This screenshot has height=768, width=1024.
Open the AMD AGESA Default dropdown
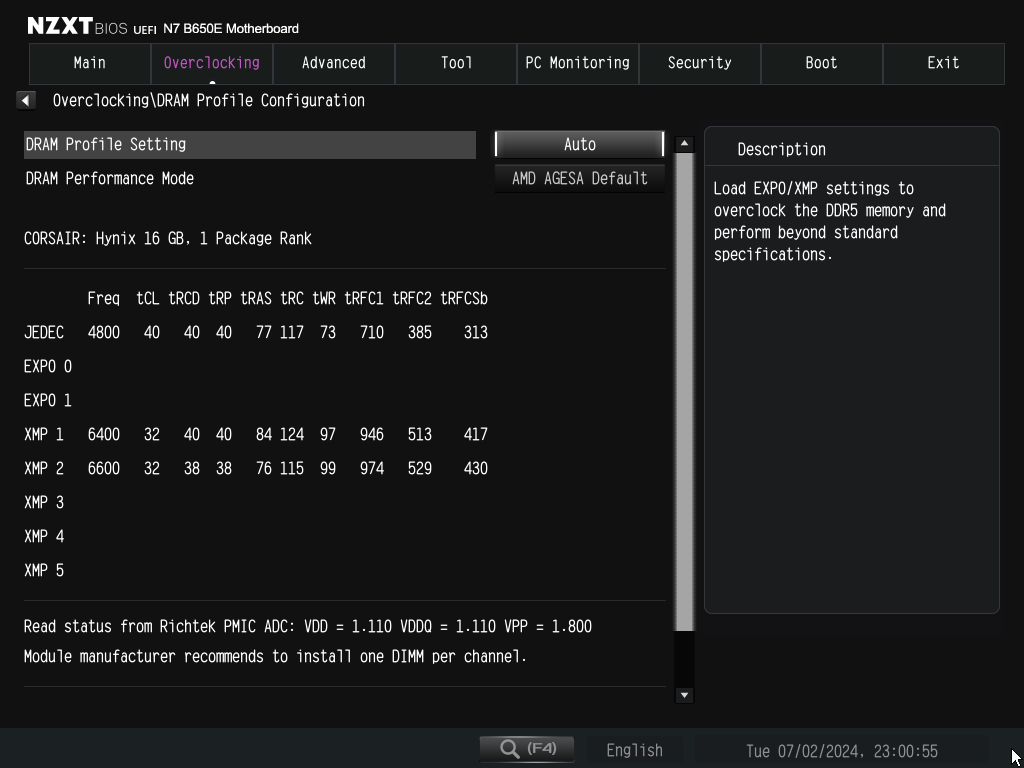point(579,178)
